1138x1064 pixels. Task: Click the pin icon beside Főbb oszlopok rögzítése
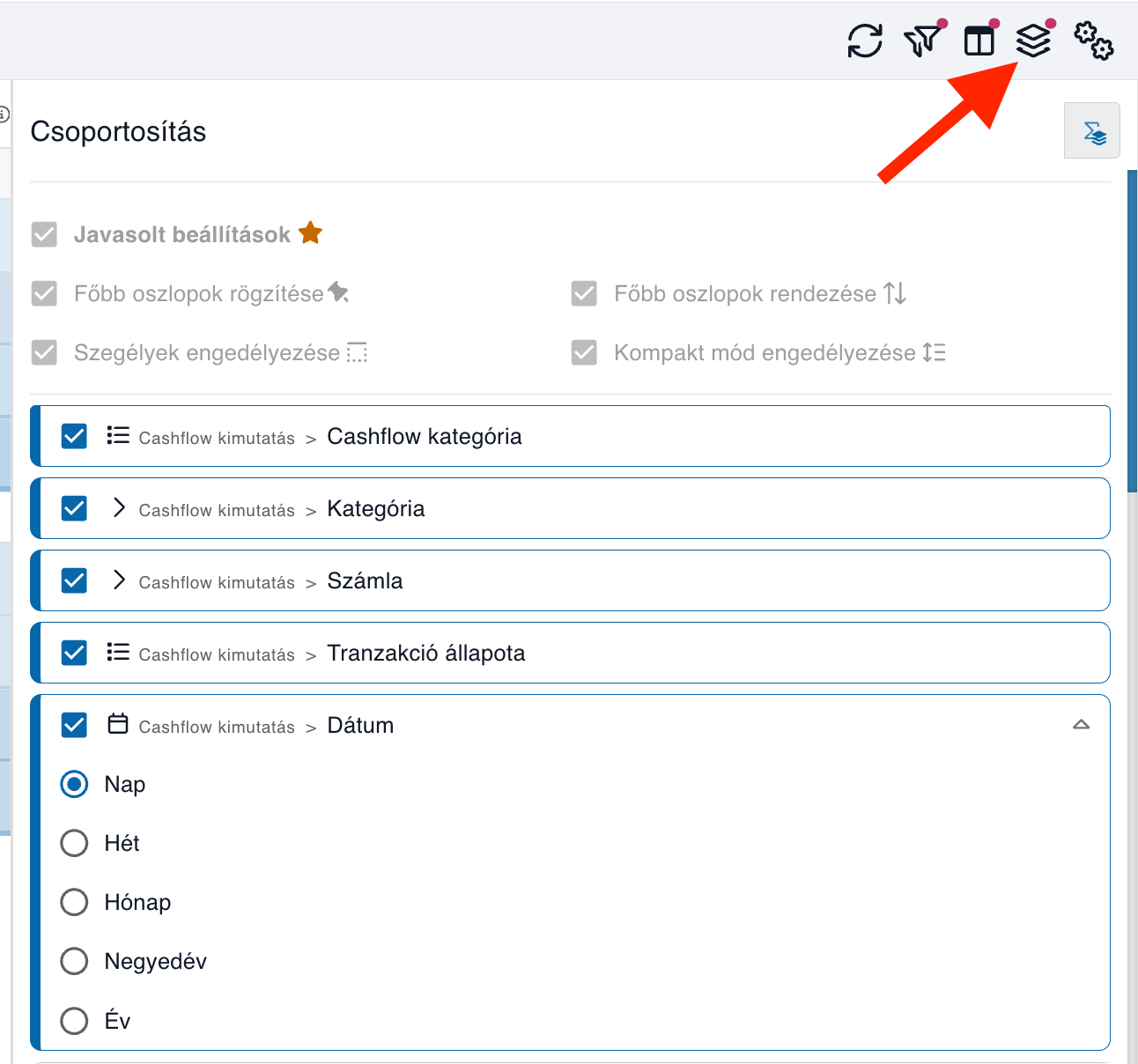339,292
